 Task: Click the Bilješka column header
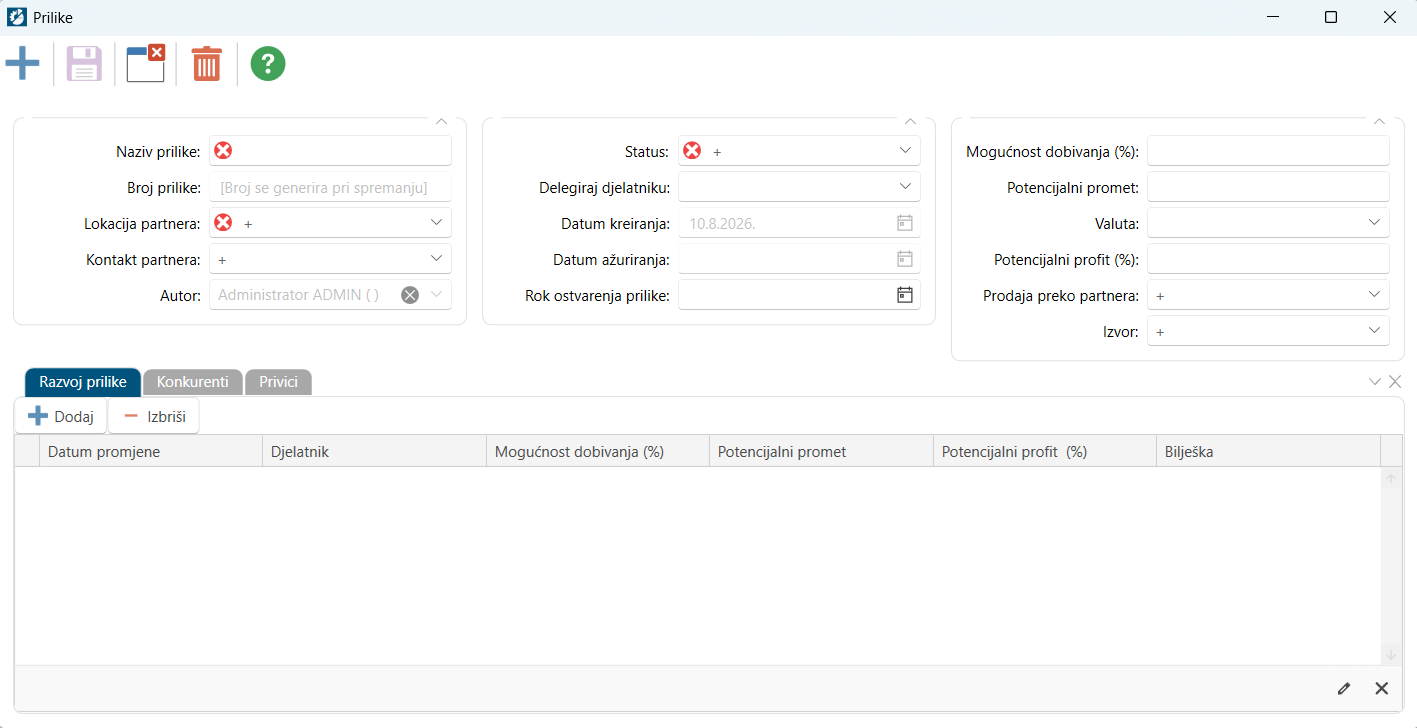pos(1268,451)
